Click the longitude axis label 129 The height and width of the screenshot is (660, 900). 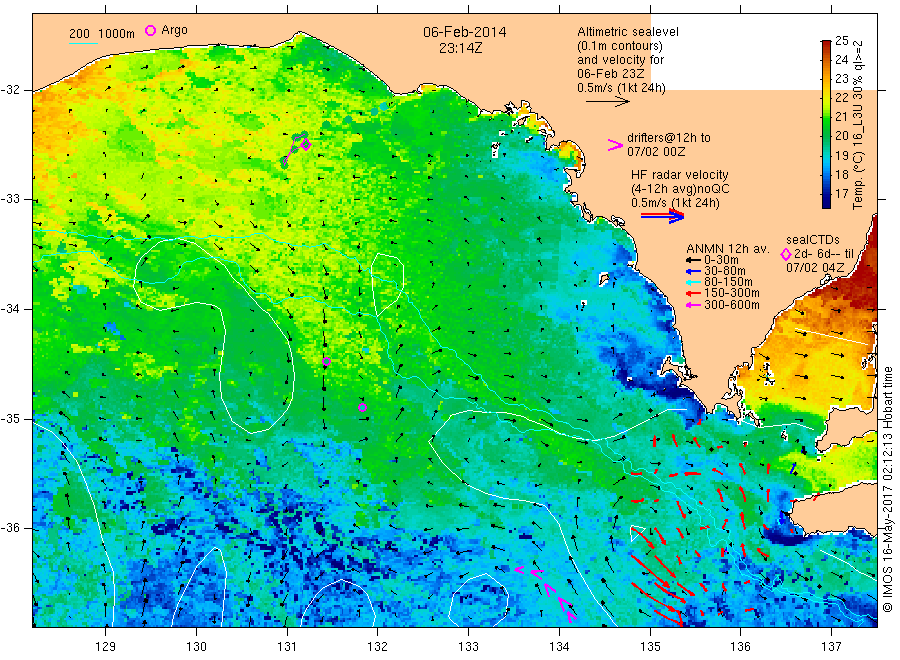click(106, 647)
